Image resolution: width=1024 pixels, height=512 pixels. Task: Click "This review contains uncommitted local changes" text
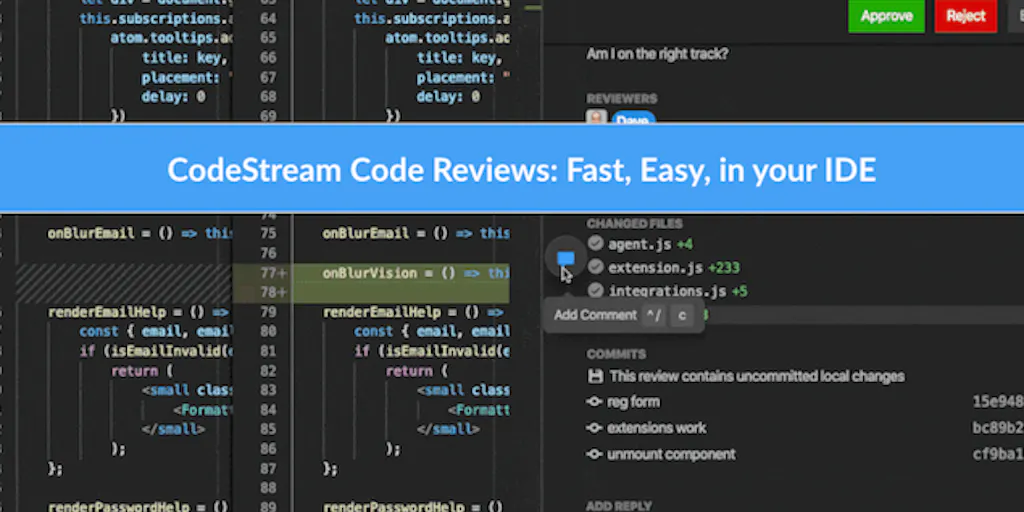tap(757, 376)
